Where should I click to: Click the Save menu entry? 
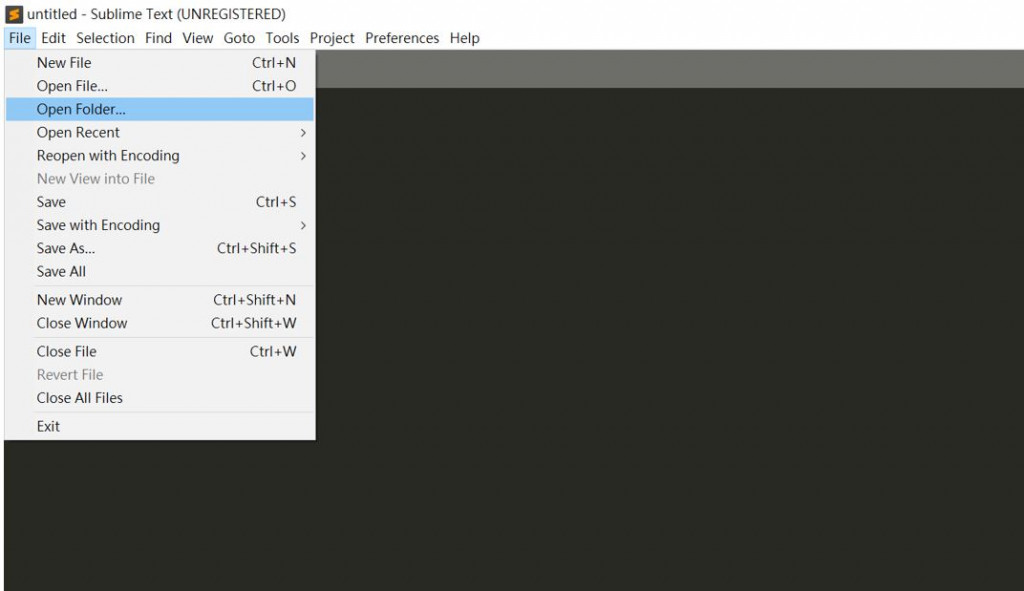pos(159,202)
